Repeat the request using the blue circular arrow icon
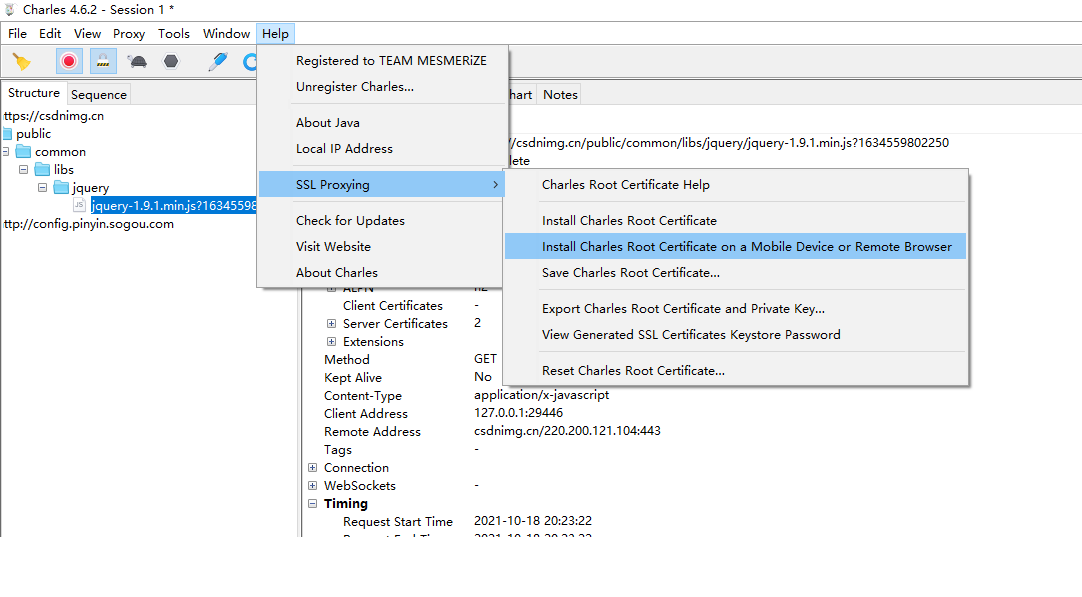1082x597 pixels. click(251, 61)
